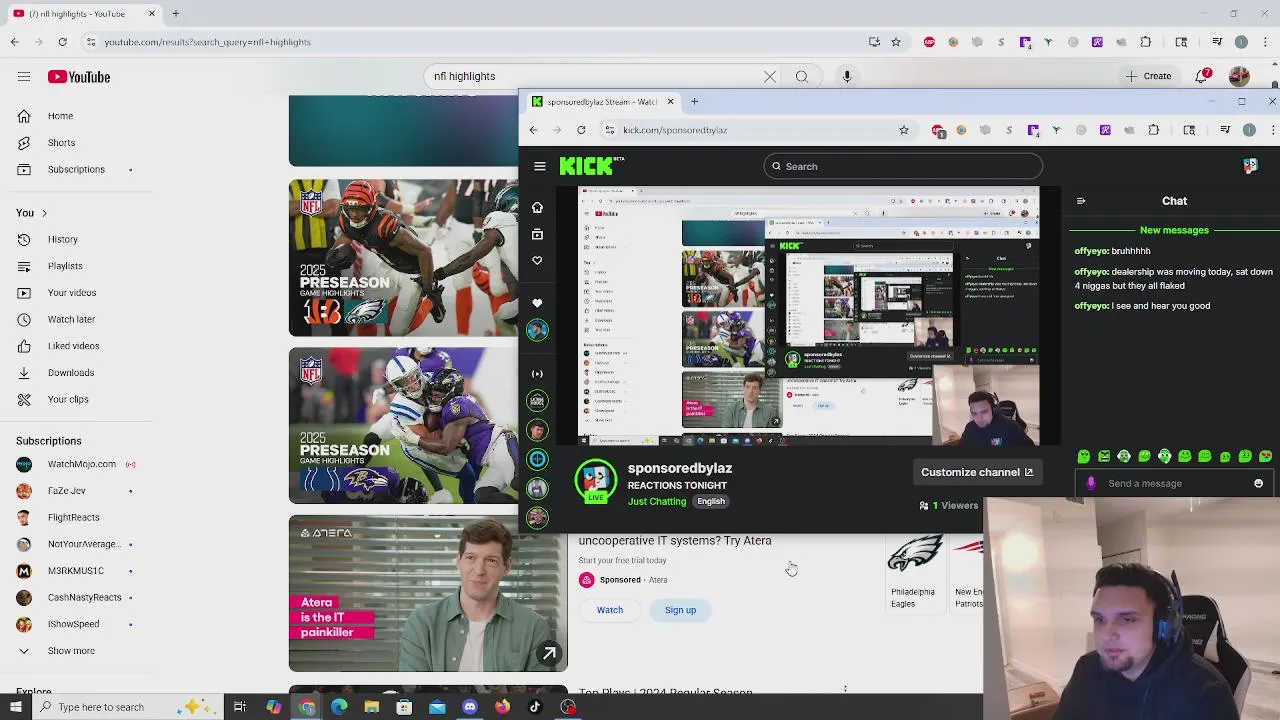This screenshot has width=1280, height=720.
Task: Open TikTok from the taskbar
Action: 535,707
